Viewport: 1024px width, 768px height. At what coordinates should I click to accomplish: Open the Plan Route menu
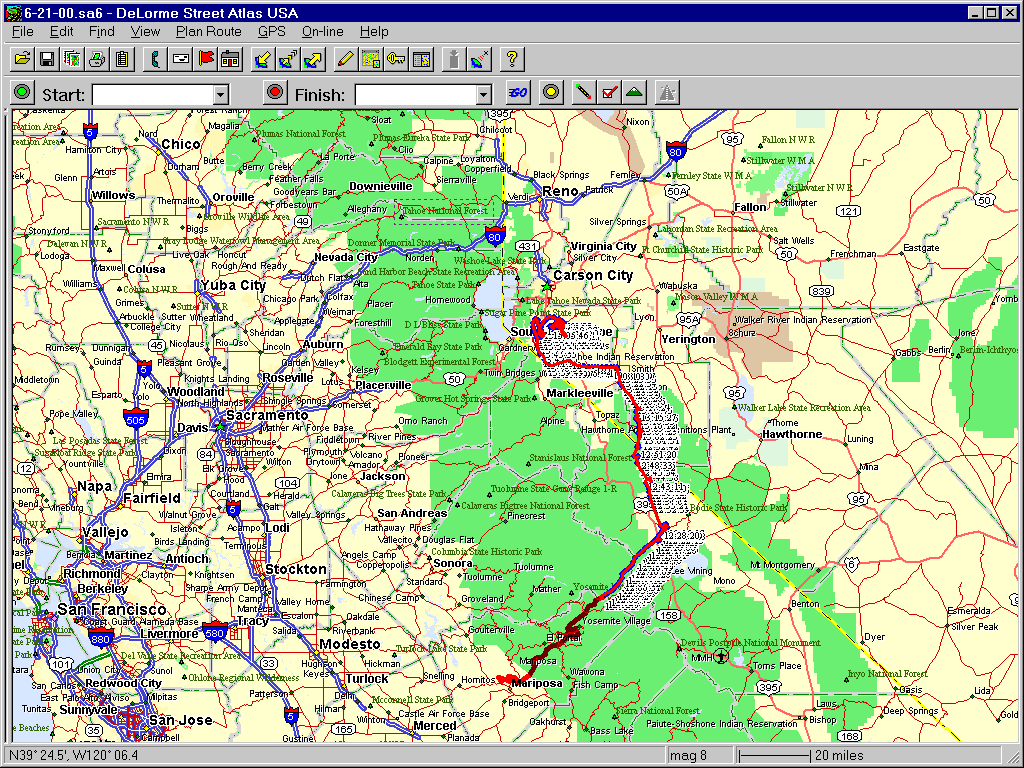tap(209, 32)
